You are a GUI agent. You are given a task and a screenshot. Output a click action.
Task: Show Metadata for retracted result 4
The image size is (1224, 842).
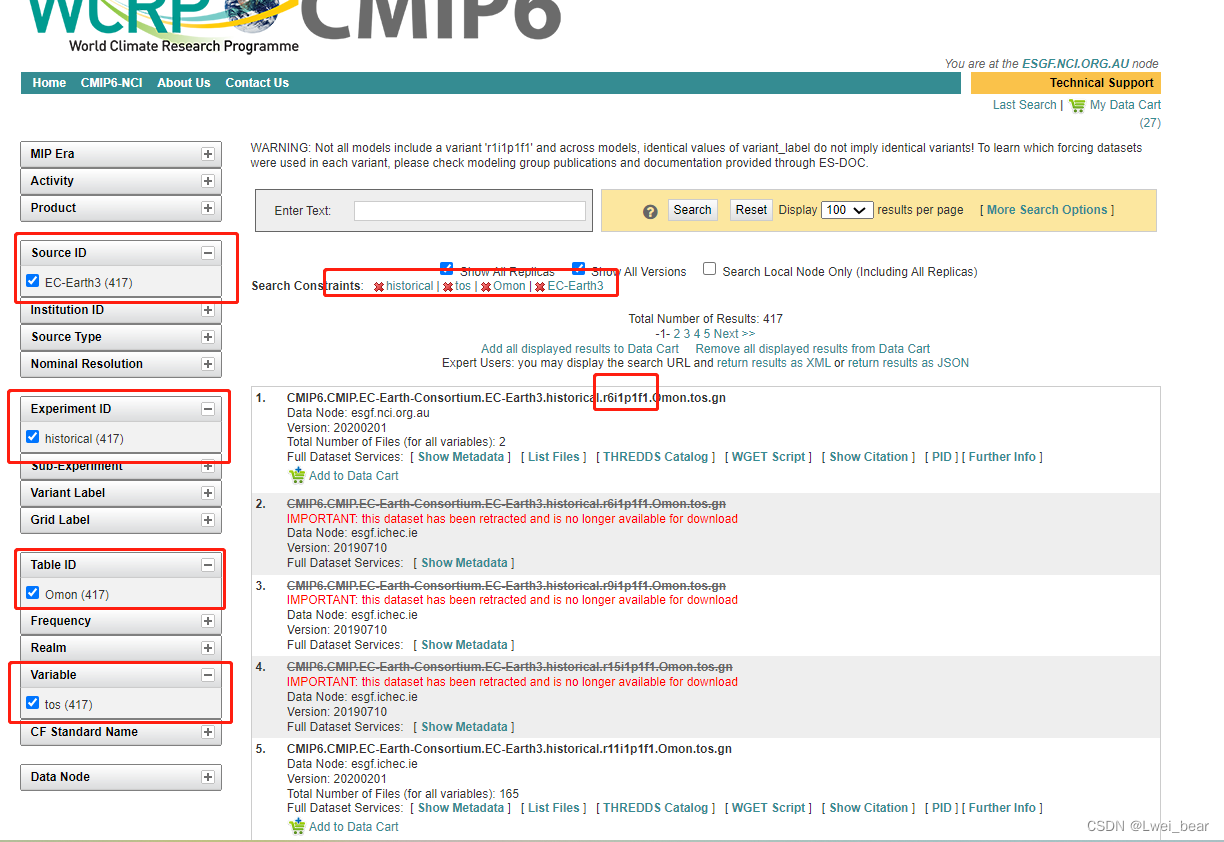click(464, 727)
